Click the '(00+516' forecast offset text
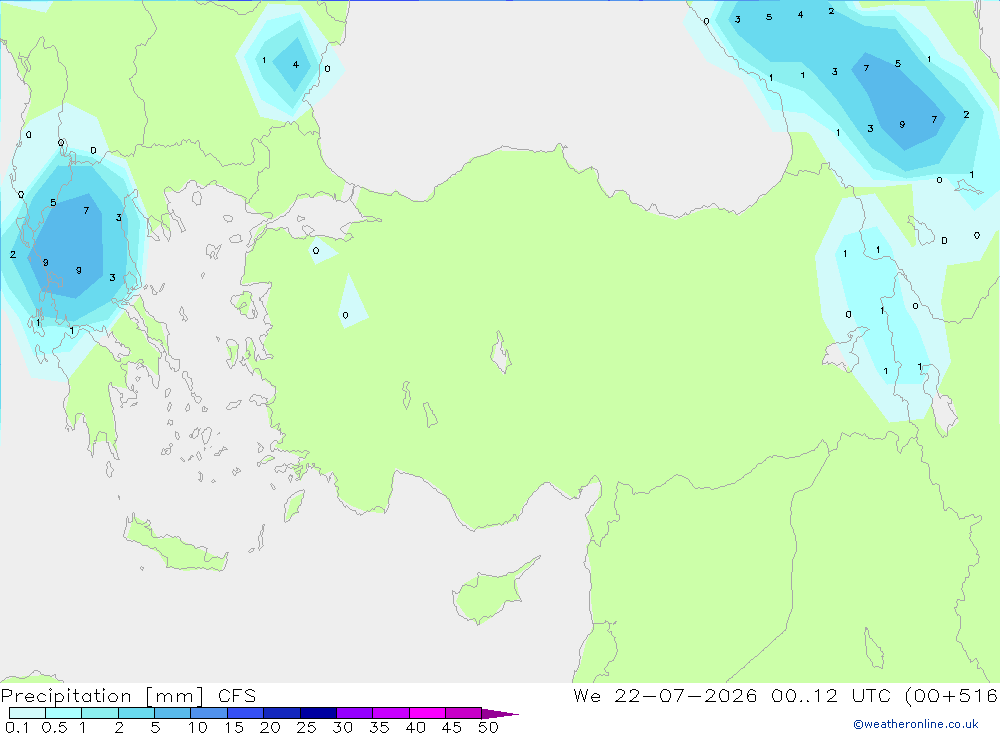Viewport: 1000px width, 733px height. point(952,695)
